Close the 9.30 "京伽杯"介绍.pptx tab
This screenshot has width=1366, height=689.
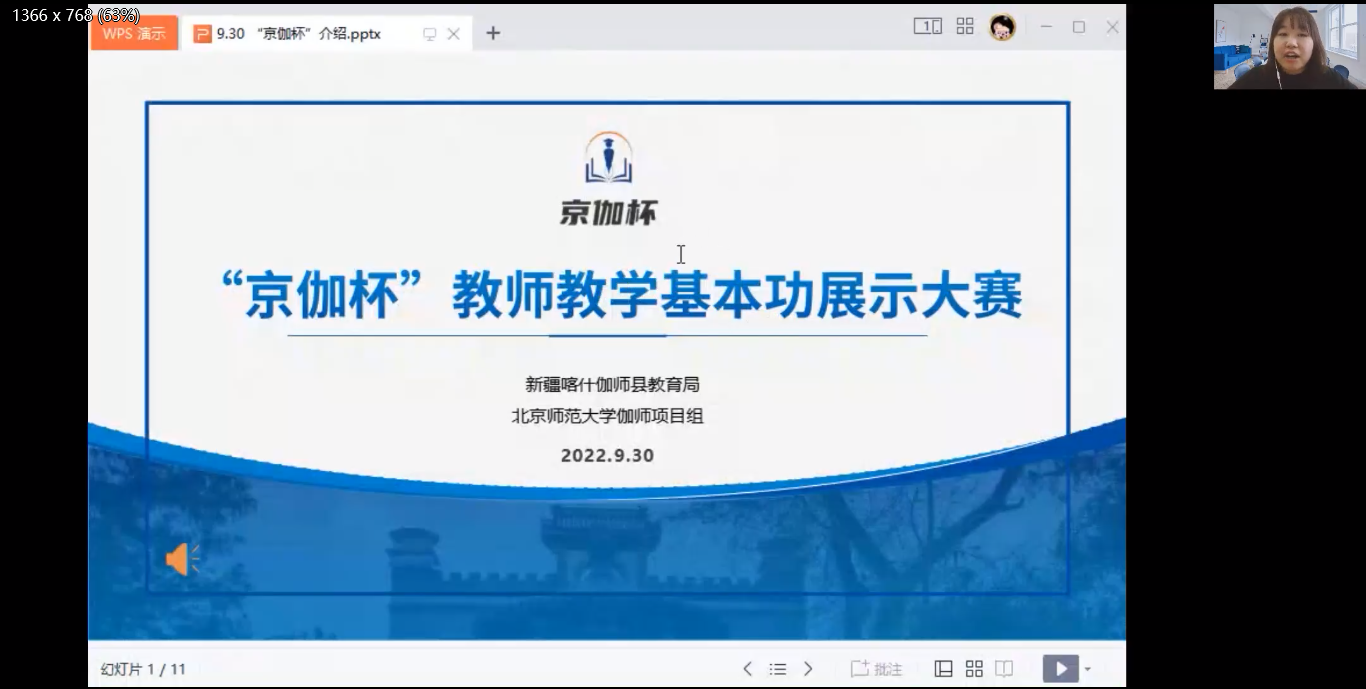[453, 34]
